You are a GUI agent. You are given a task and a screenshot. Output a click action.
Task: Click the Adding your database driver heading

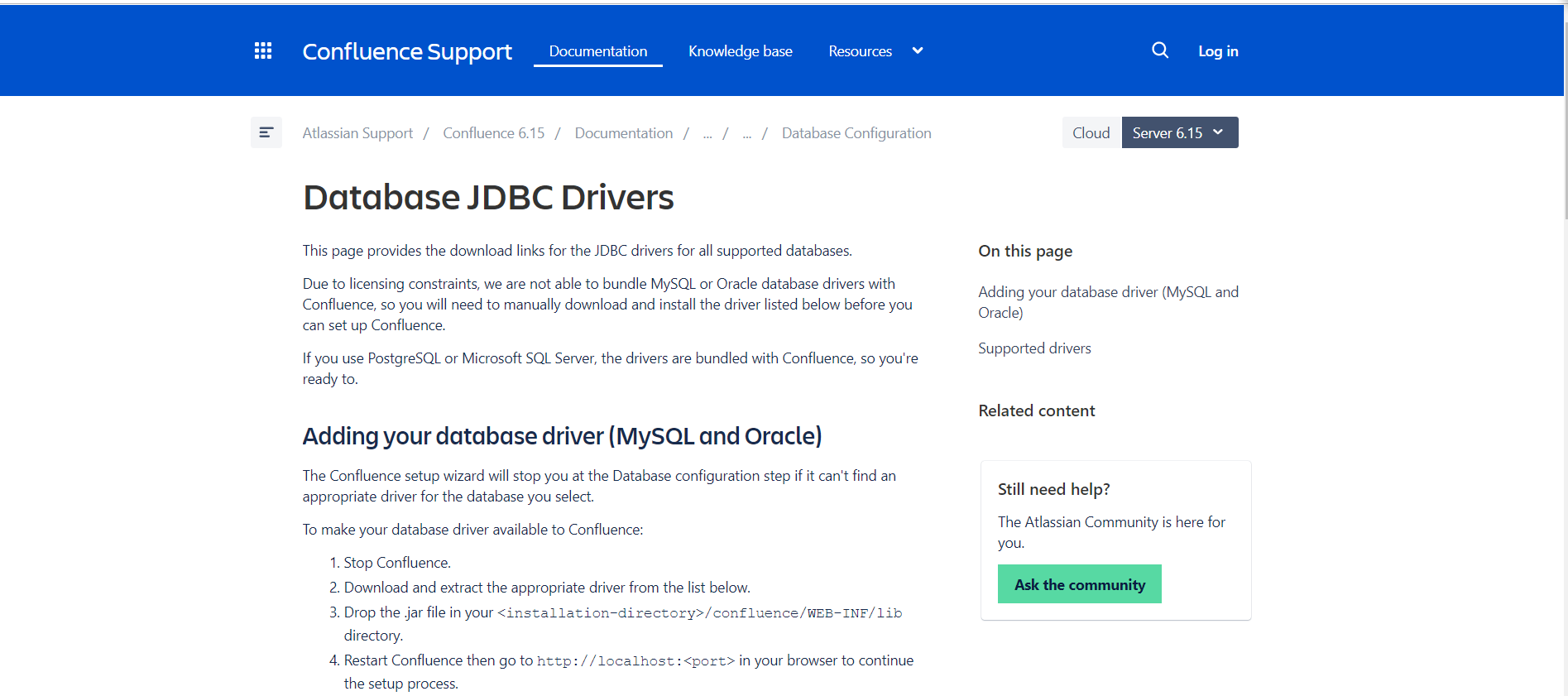click(x=563, y=436)
